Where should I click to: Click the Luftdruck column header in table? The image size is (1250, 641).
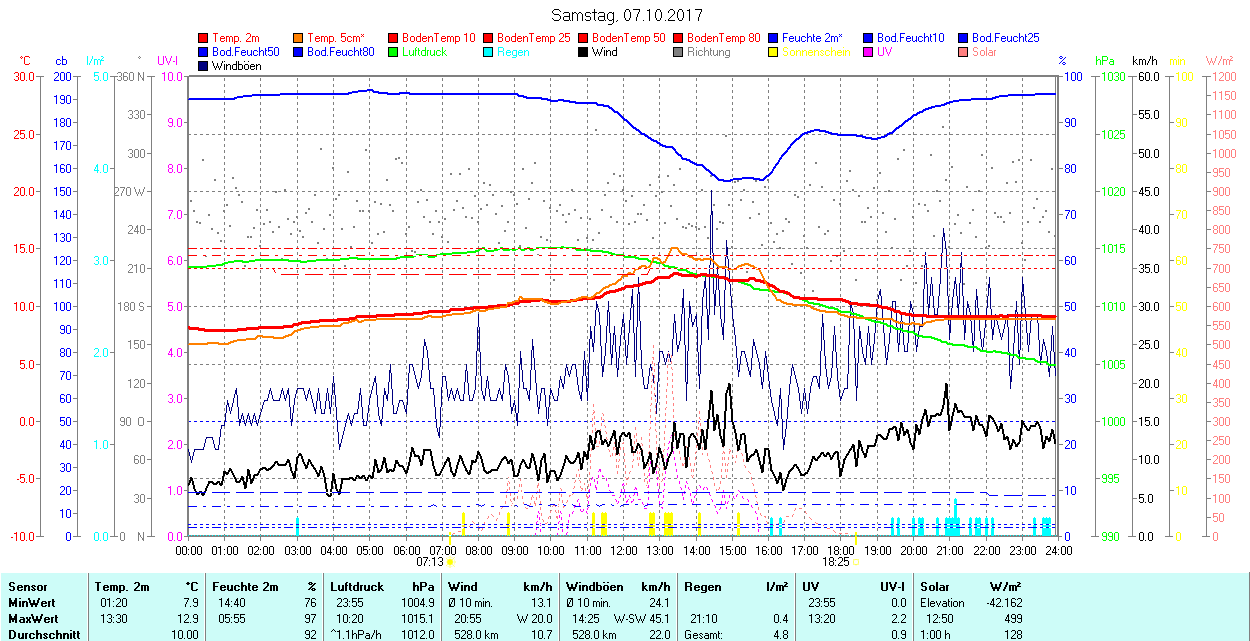tap(357, 587)
